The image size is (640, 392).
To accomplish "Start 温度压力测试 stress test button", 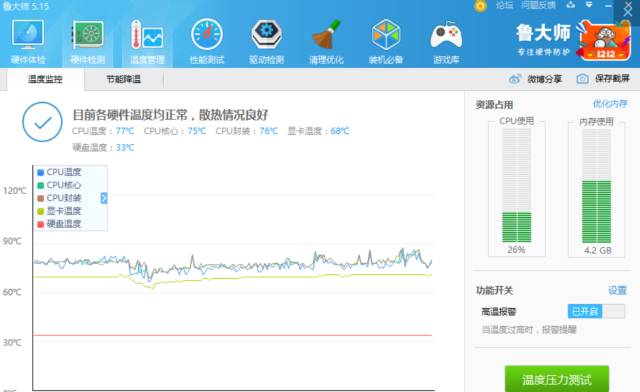I will click(x=557, y=379).
